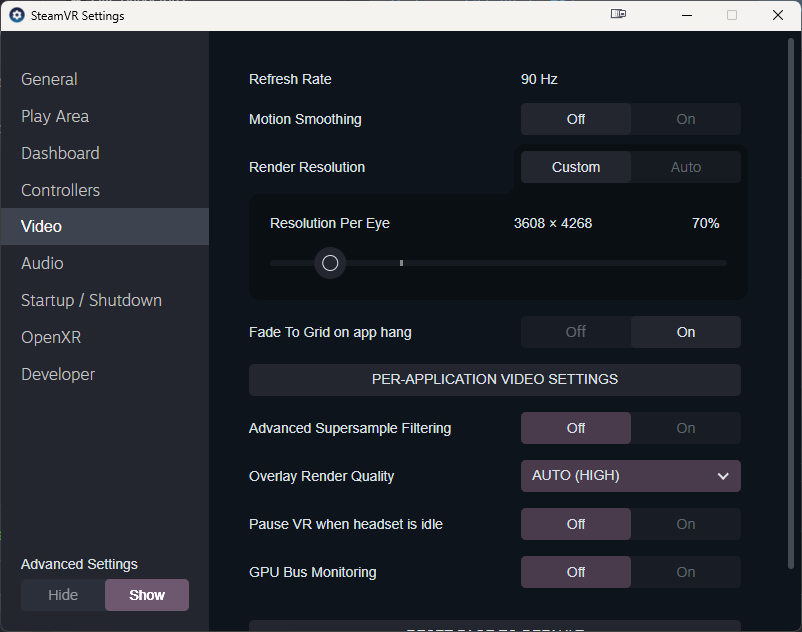
Task: Go to the Controllers settings tab
Action: coord(60,190)
